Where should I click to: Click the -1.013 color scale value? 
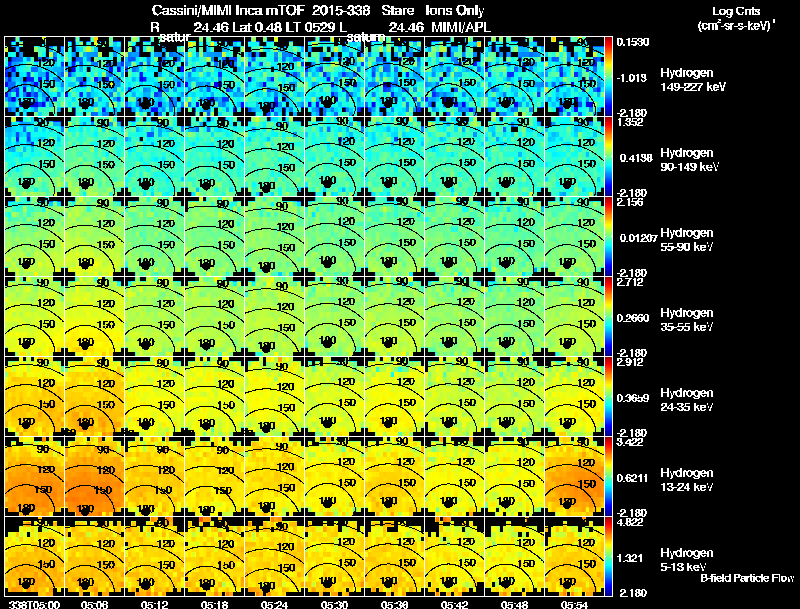coord(632,78)
